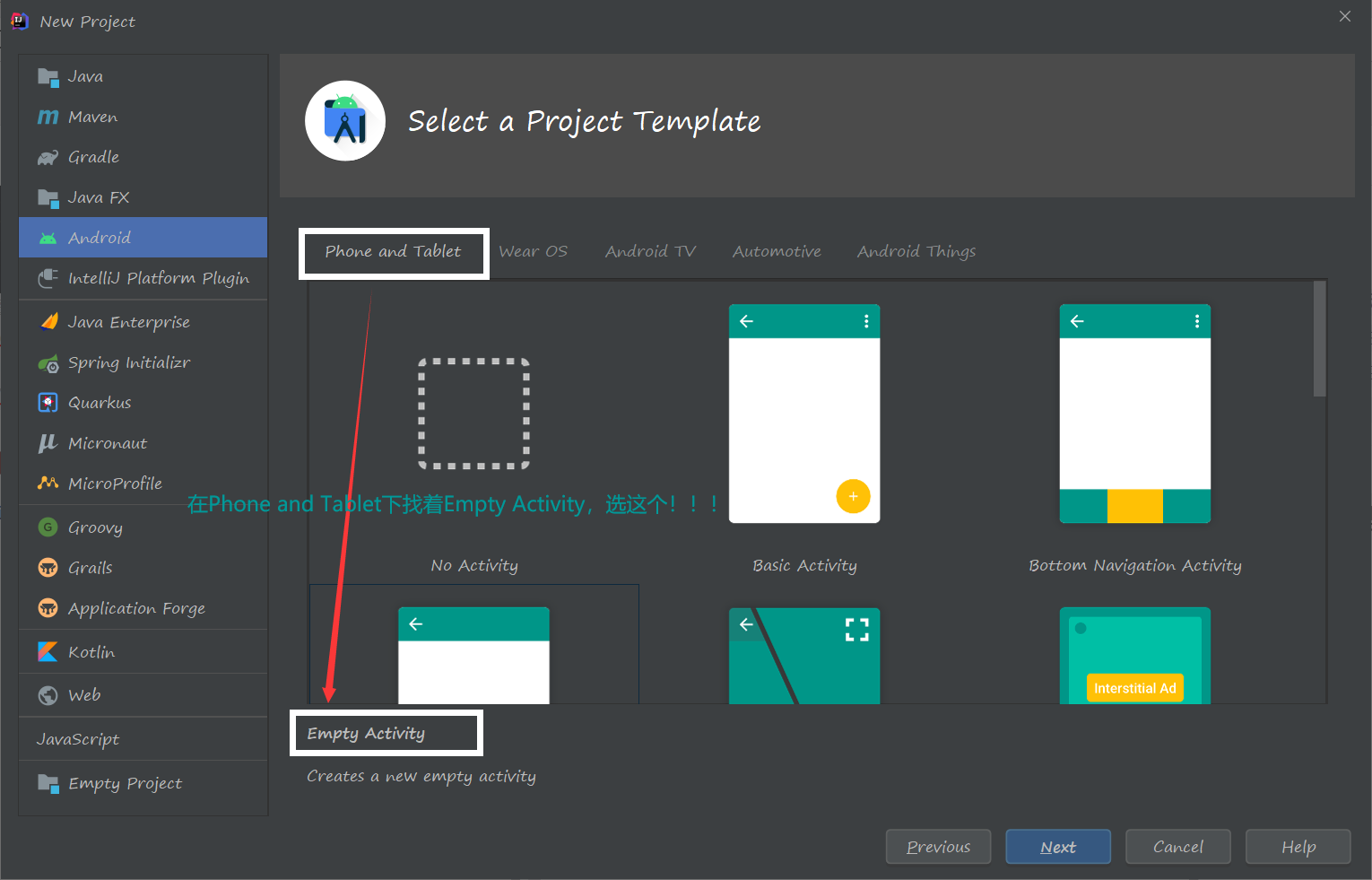The width and height of the screenshot is (1372, 880).
Task: Select JavaScript project type
Action: [x=143, y=739]
